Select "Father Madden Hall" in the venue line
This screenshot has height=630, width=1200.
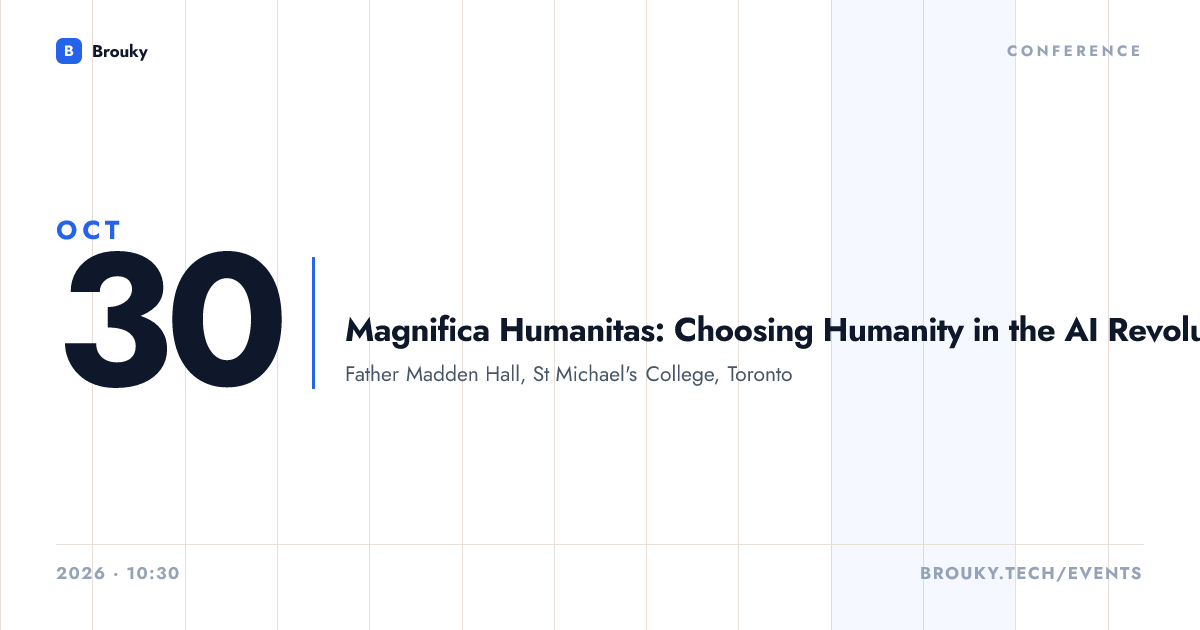click(429, 375)
